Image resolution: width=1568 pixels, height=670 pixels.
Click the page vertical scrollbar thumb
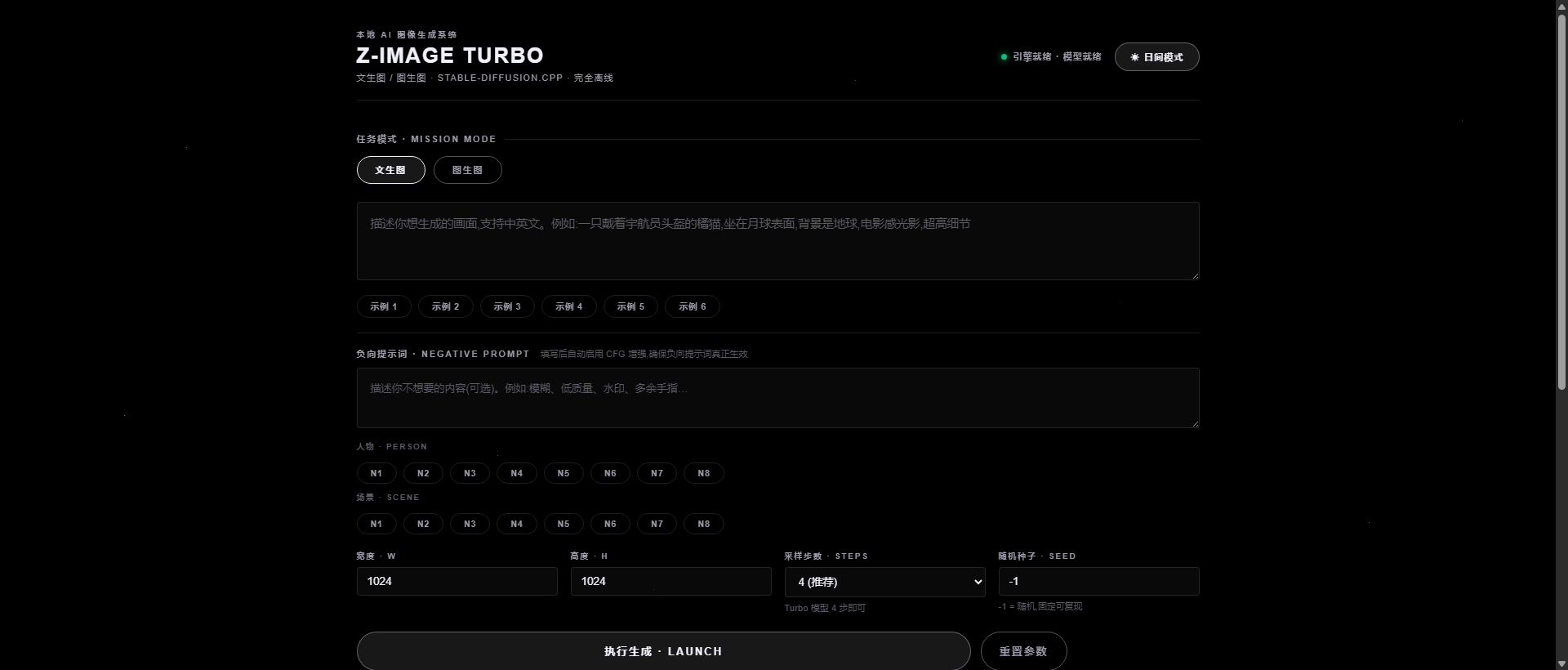click(1561, 202)
